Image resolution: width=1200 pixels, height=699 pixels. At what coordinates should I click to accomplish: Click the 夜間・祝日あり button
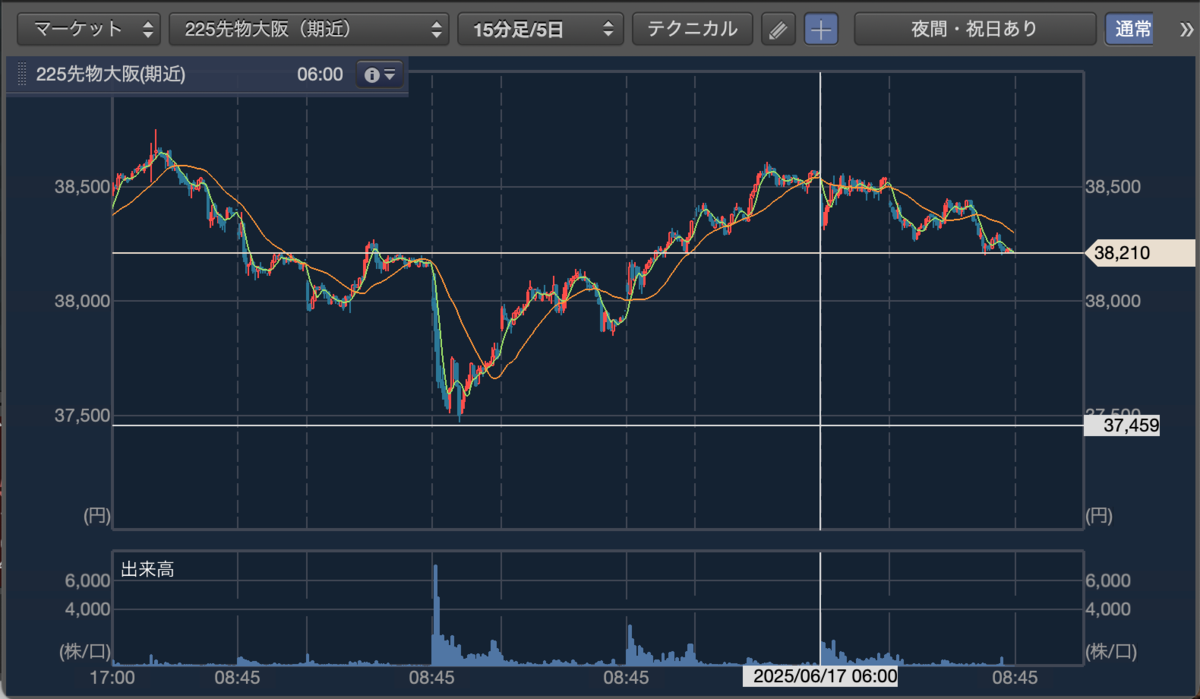(974, 29)
